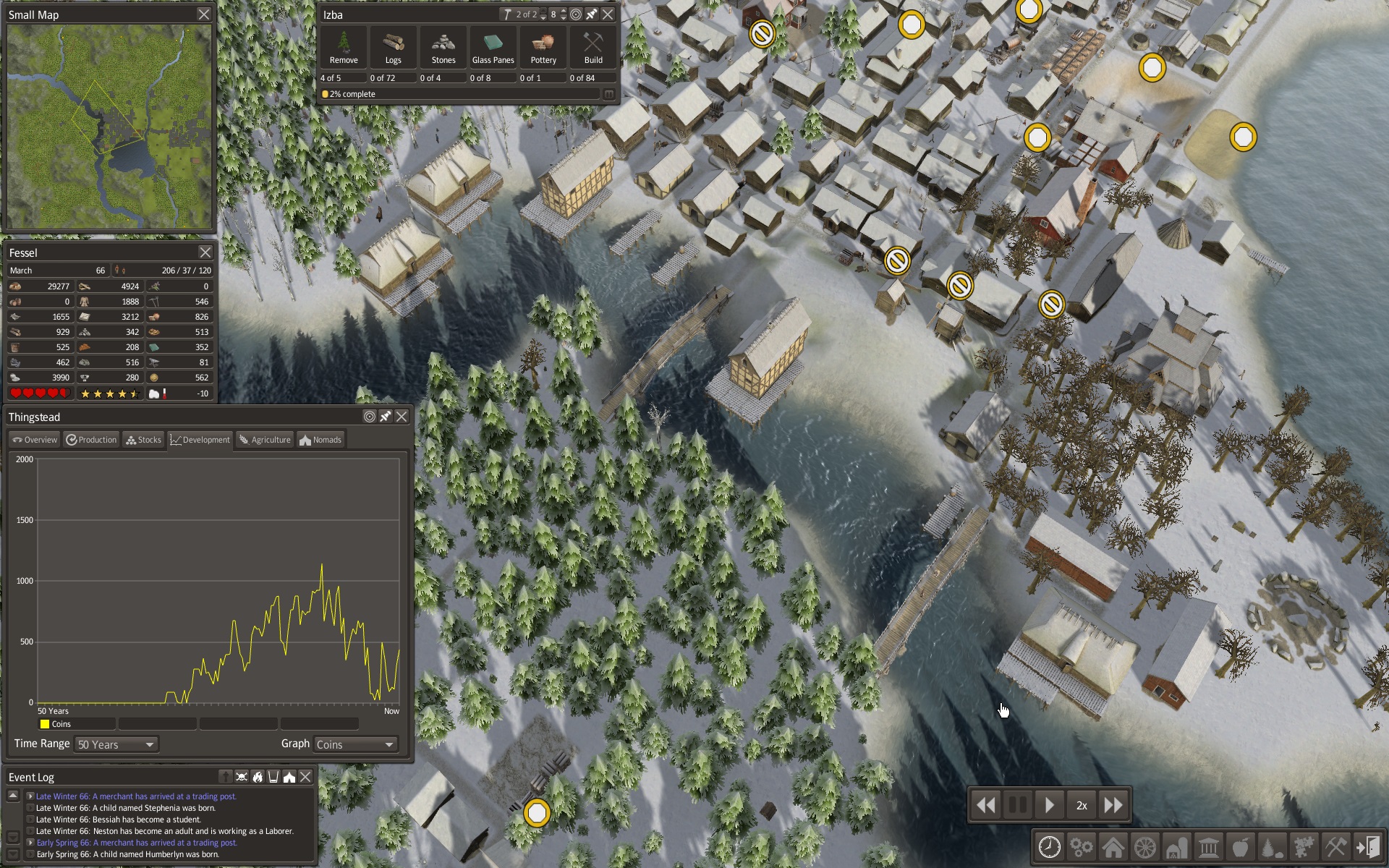
Task: Toggle the pin on Thingstead window
Action: 386,417
